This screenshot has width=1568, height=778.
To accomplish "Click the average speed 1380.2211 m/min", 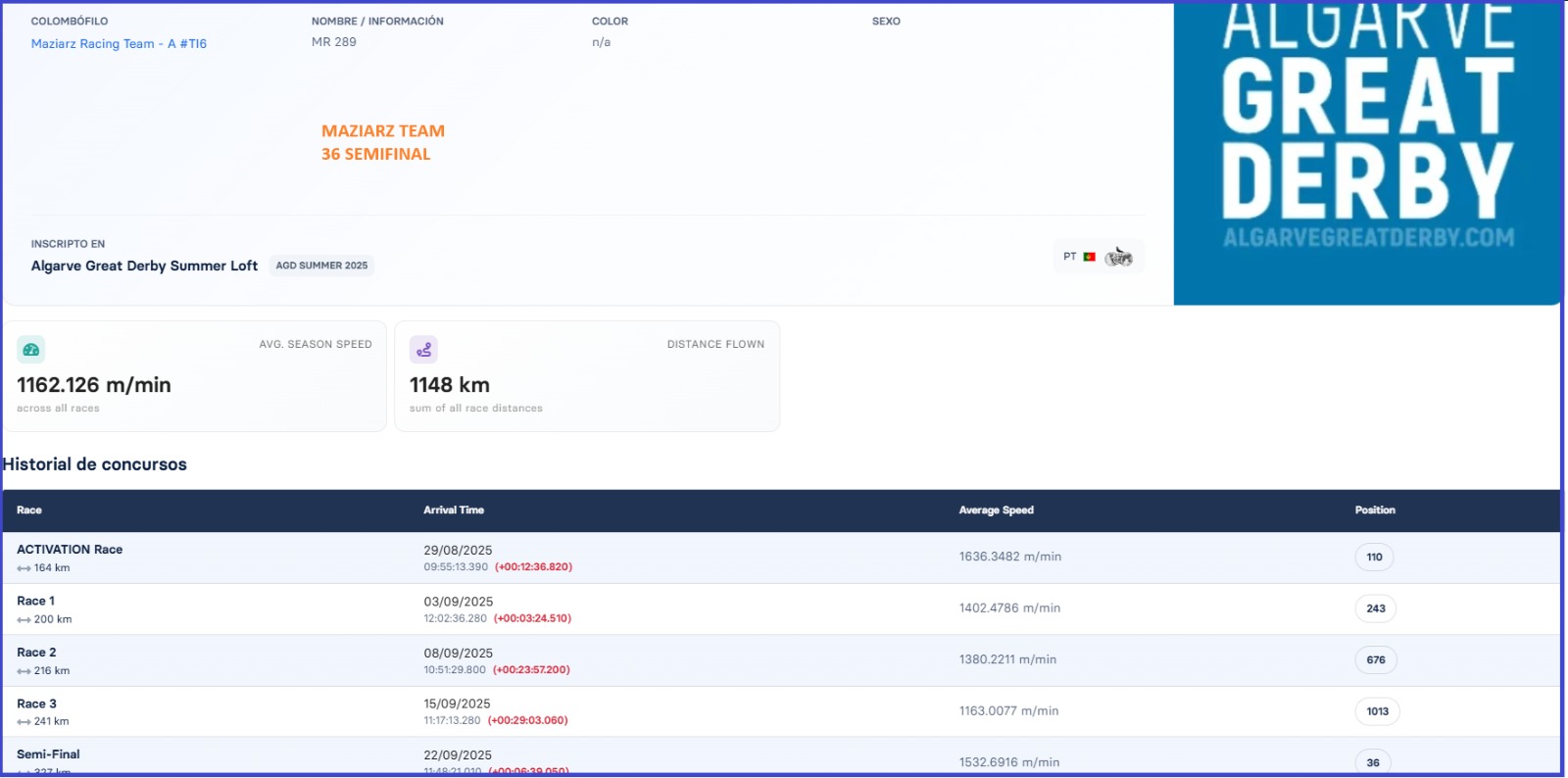I will (x=1007, y=659).
